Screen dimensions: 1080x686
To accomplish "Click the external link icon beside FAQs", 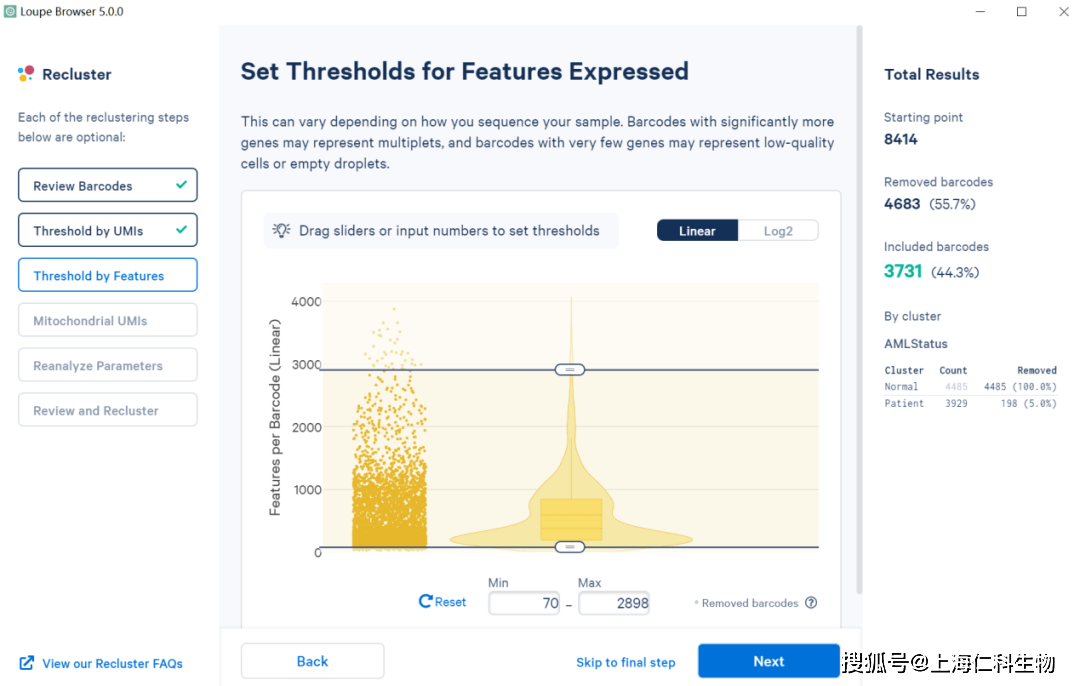I will 27,663.
